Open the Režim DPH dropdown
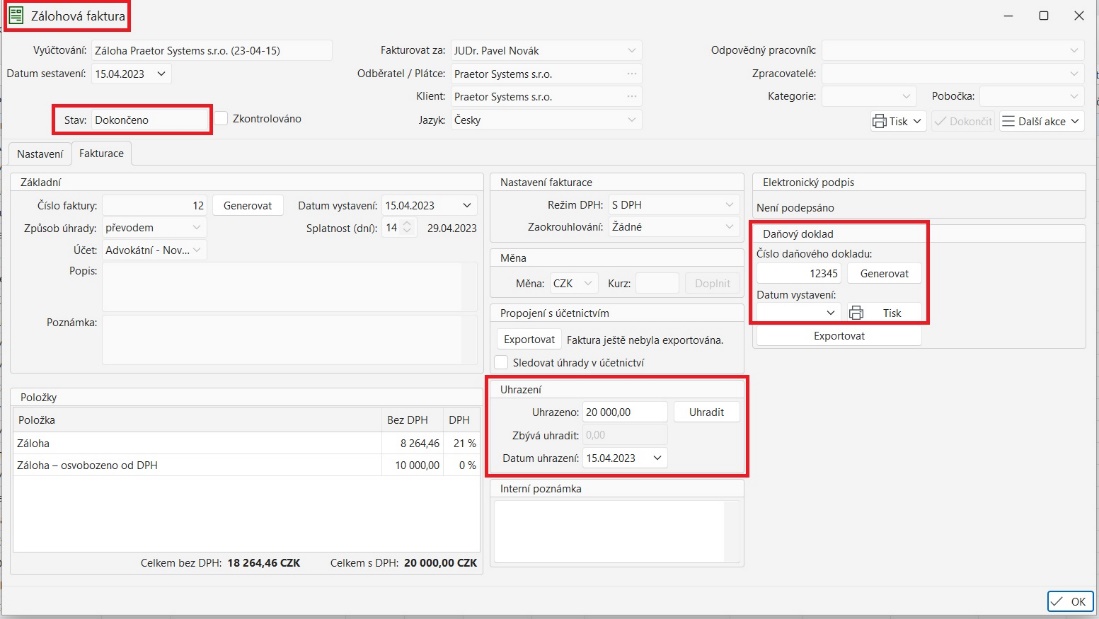This screenshot has width=1099, height=619. (729, 205)
